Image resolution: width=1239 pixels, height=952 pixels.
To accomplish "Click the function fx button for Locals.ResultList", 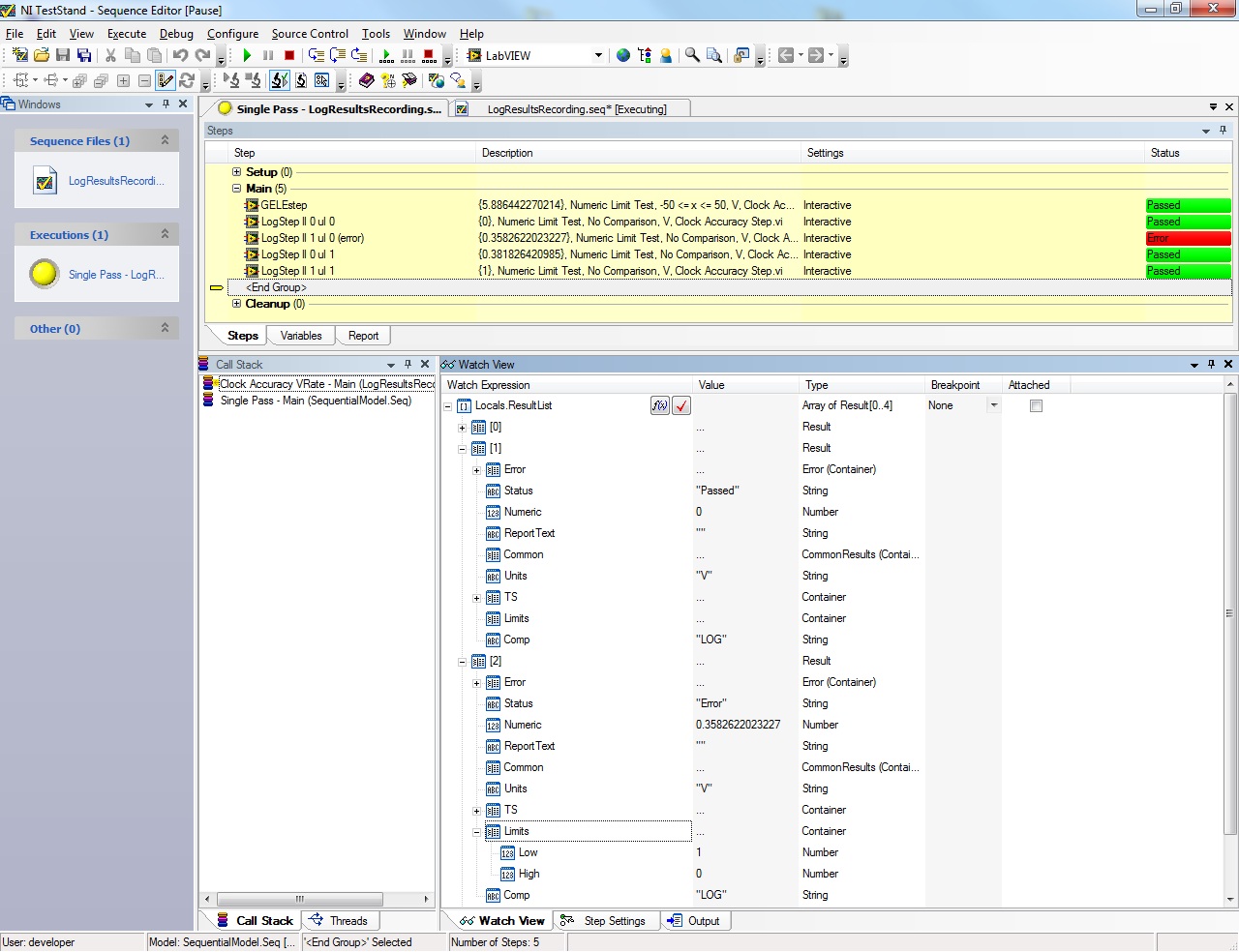I will pyautogui.click(x=660, y=405).
